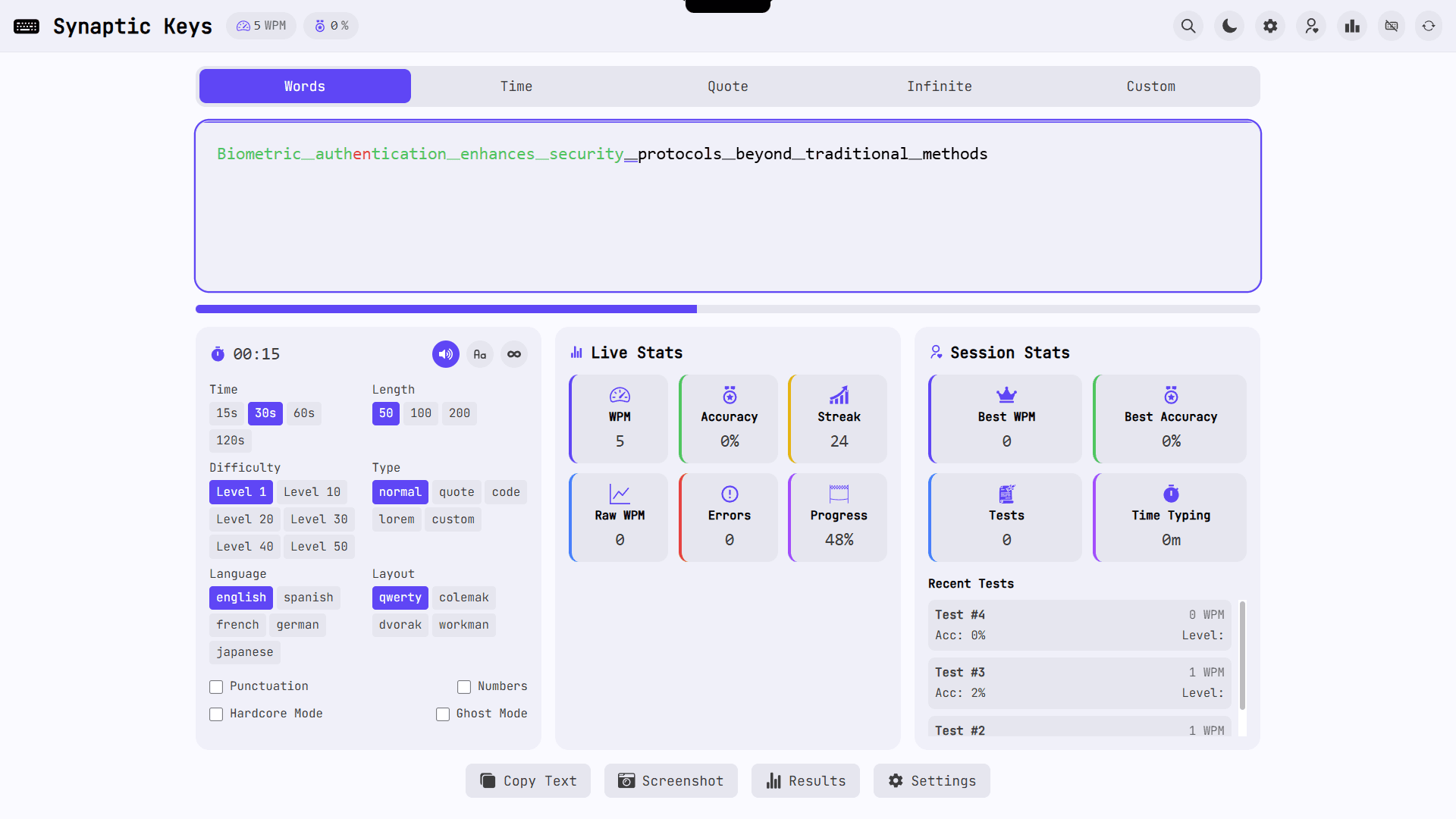Image resolution: width=1456 pixels, height=819 pixels.
Task: Click the Time Typing stopwatch card
Action: click(x=1170, y=517)
